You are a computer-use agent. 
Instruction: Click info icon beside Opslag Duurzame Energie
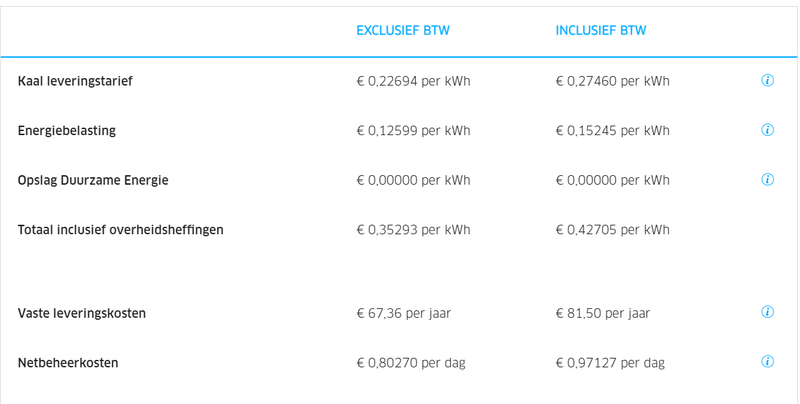coord(767,180)
